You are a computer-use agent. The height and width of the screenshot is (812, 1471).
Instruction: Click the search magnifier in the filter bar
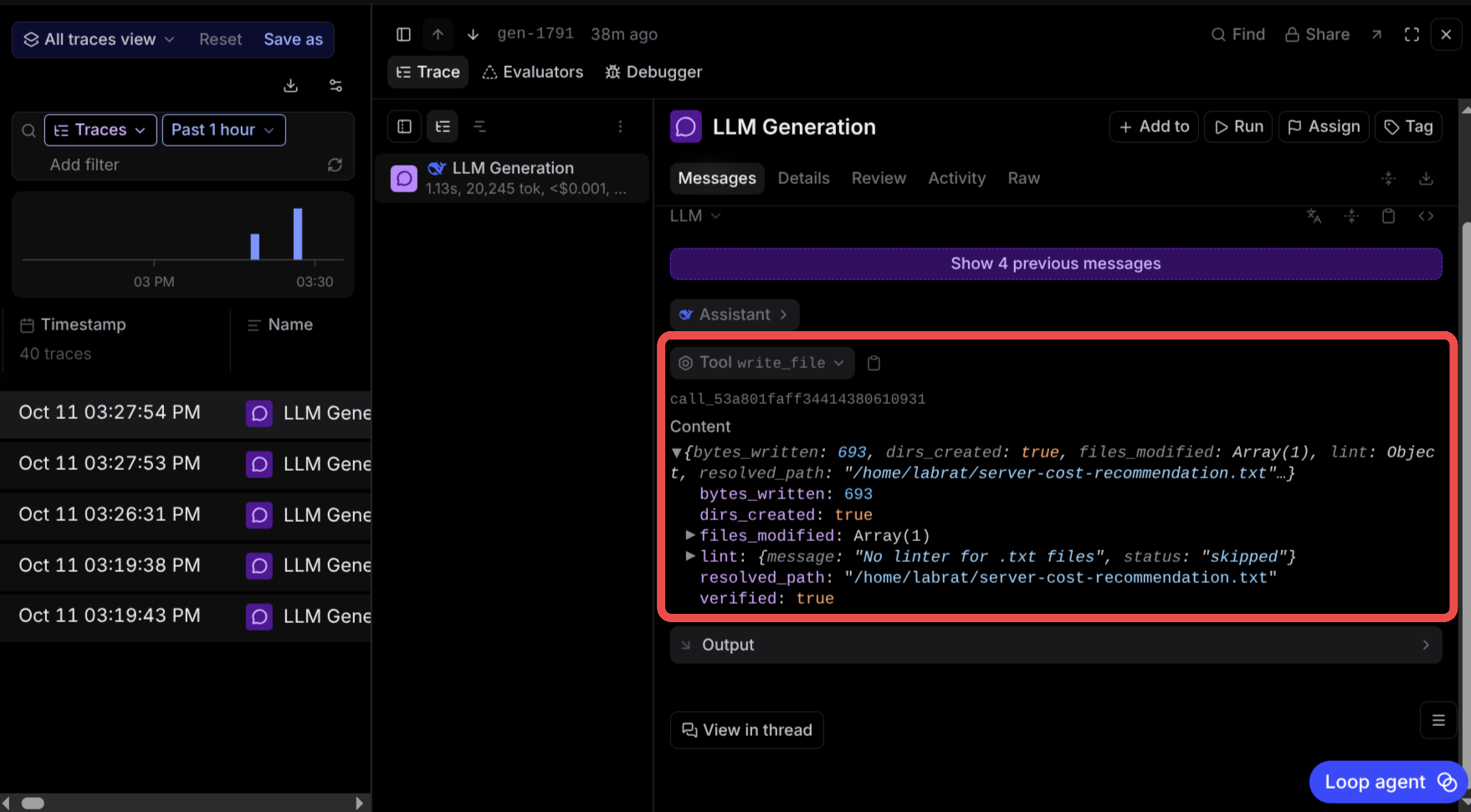coord(28,130)
